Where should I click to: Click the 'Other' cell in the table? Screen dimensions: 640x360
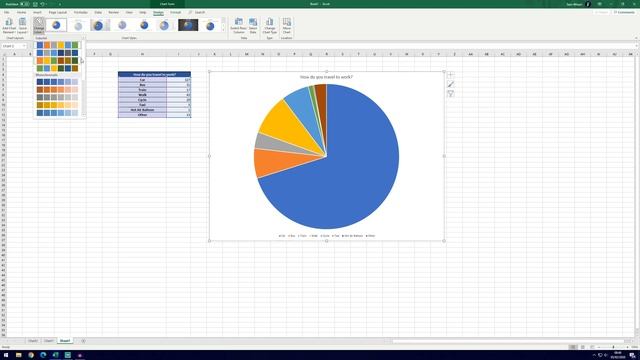point(142,115)
